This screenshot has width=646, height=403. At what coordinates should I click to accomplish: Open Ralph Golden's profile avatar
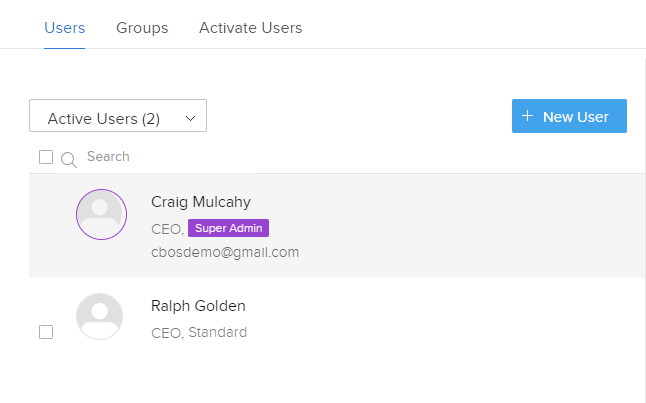point(100,316)
